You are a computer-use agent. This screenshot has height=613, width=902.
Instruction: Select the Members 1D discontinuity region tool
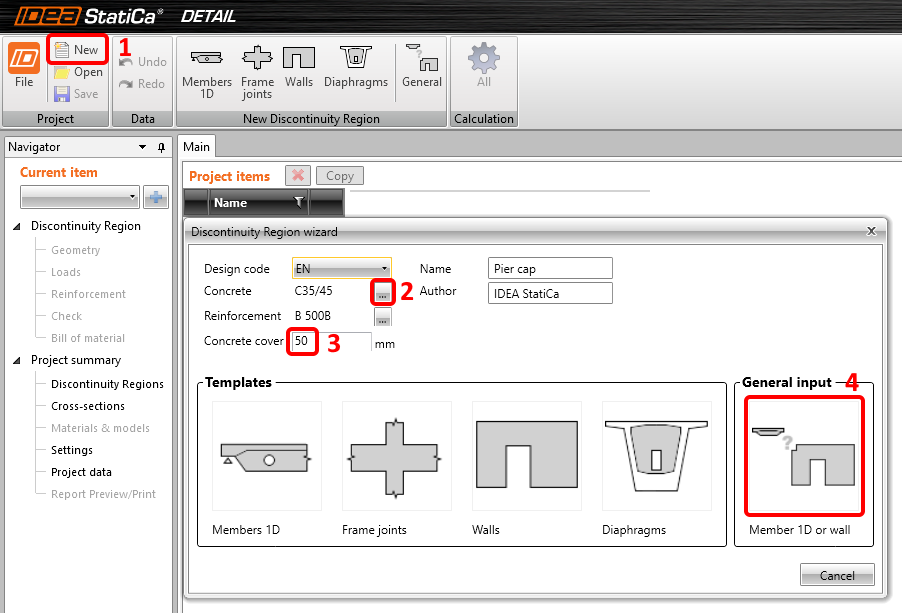click(206, 68)
